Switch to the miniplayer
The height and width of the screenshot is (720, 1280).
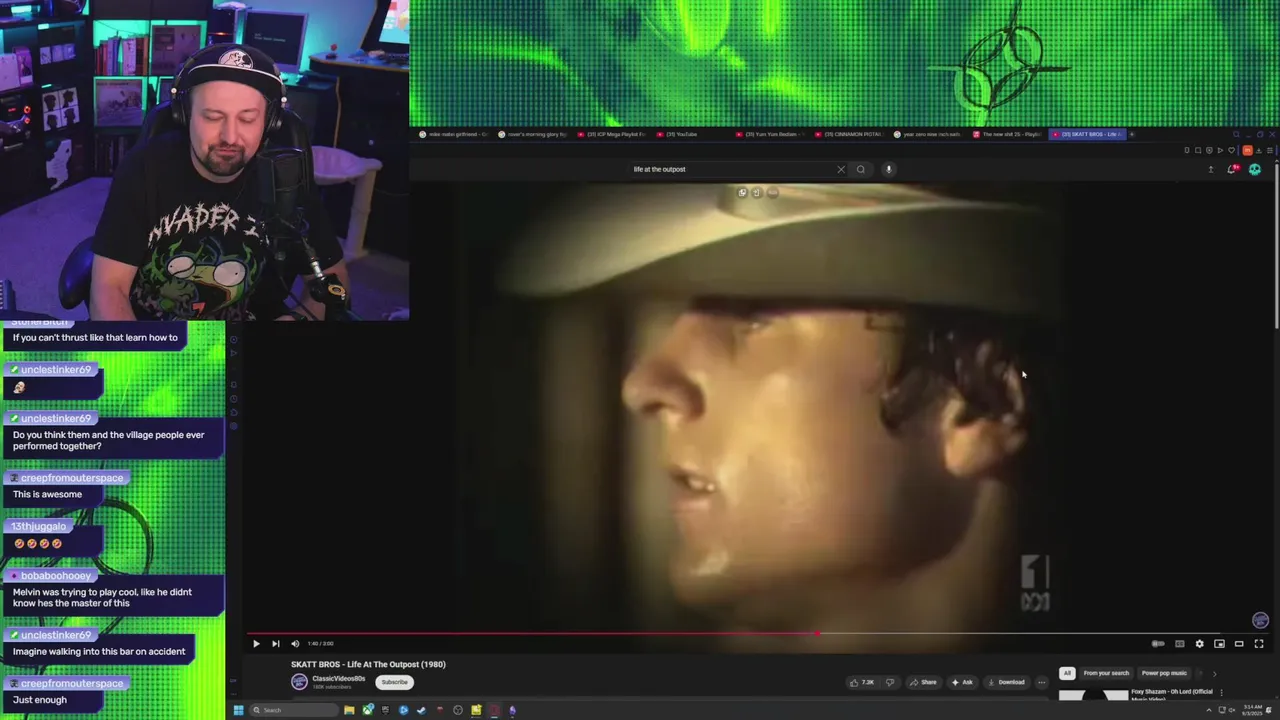[1219, 644]
